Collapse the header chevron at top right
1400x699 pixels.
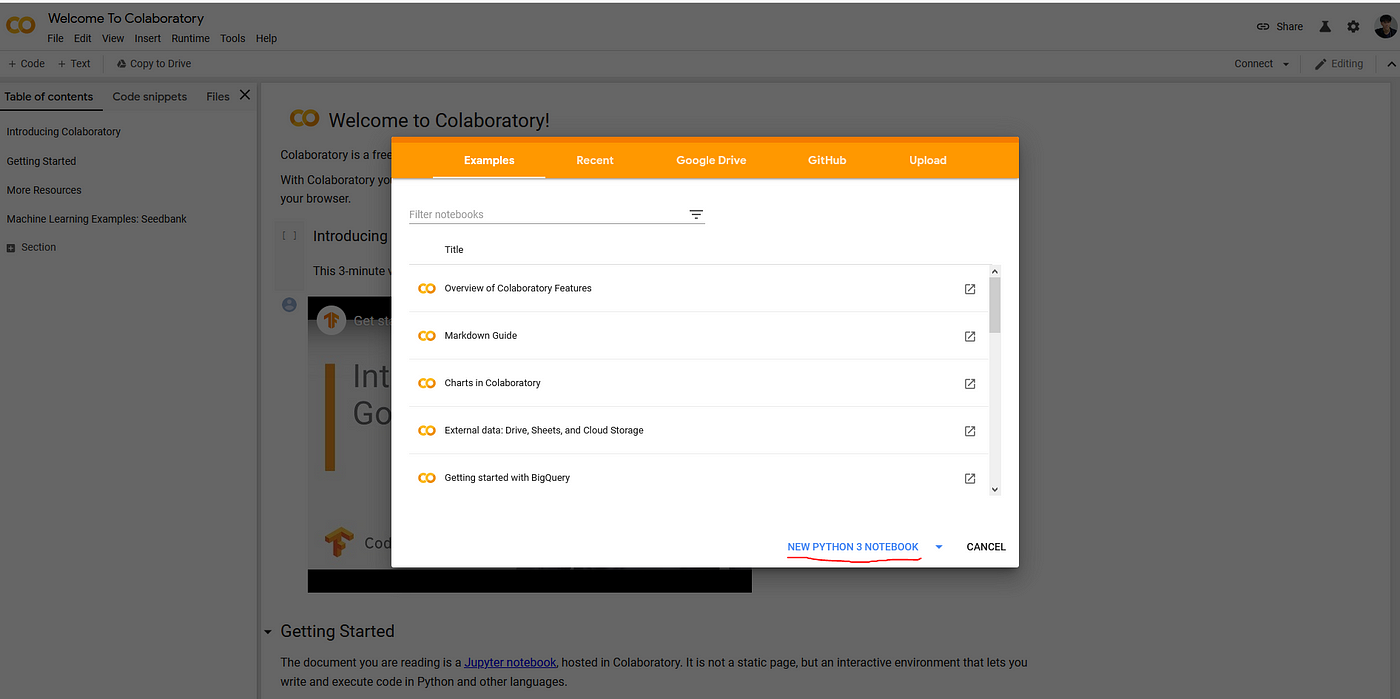tap(1391, 64)
